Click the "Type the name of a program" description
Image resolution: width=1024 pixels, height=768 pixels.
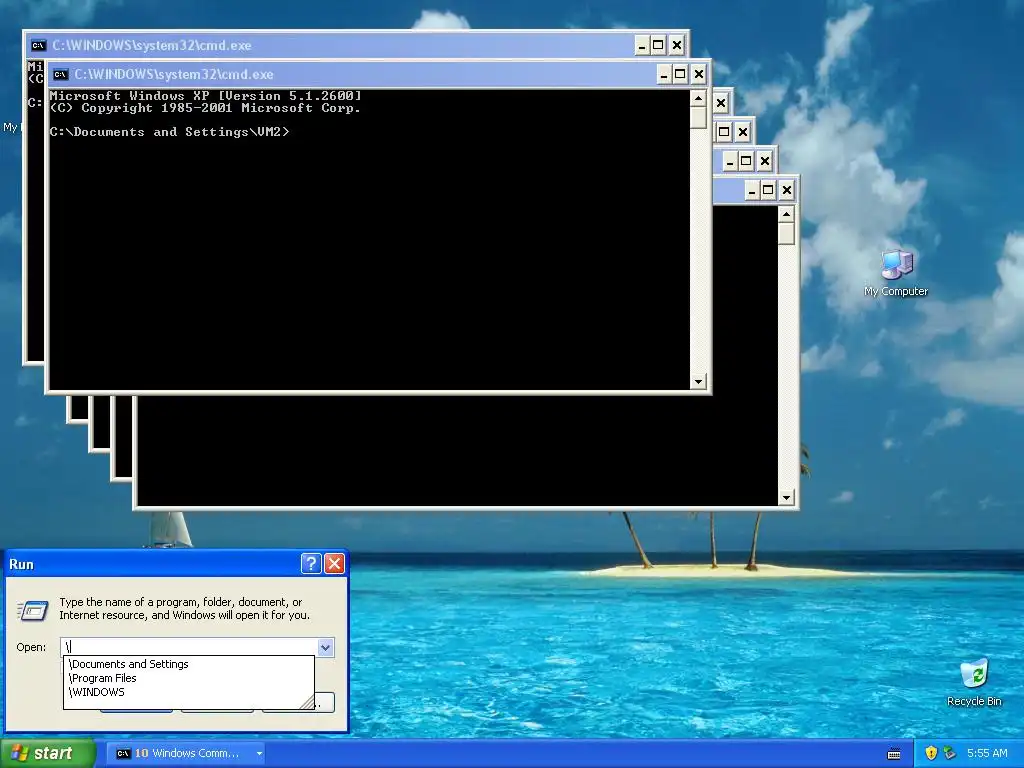pos(185,609)
